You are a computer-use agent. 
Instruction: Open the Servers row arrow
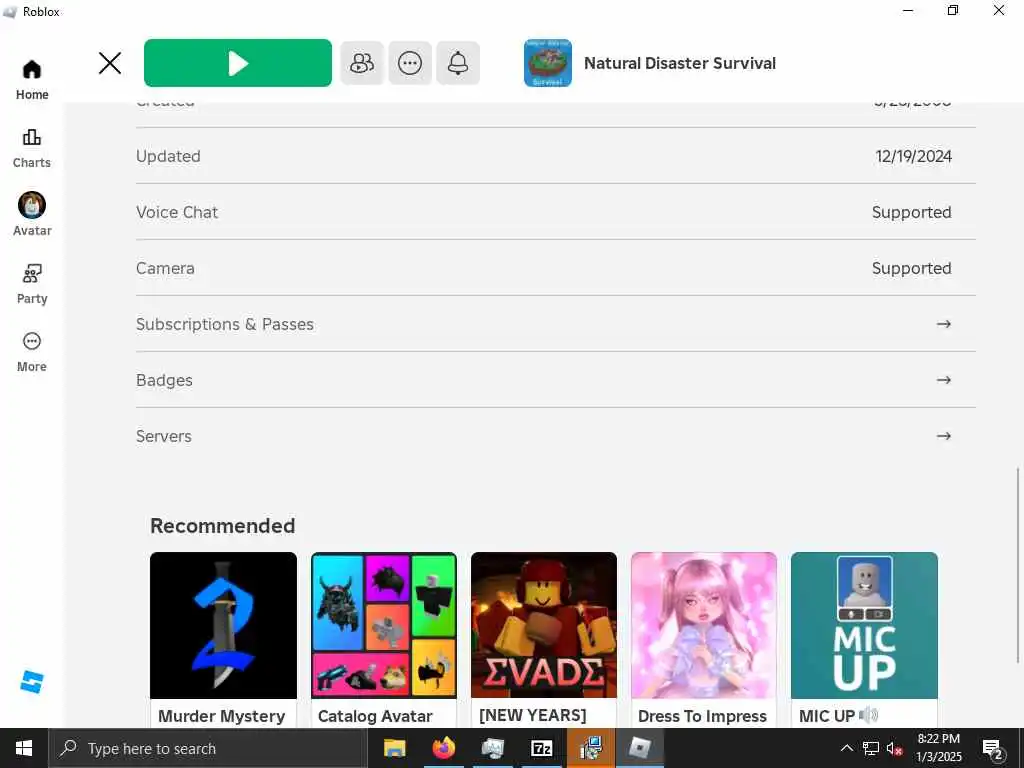(944, 436)
